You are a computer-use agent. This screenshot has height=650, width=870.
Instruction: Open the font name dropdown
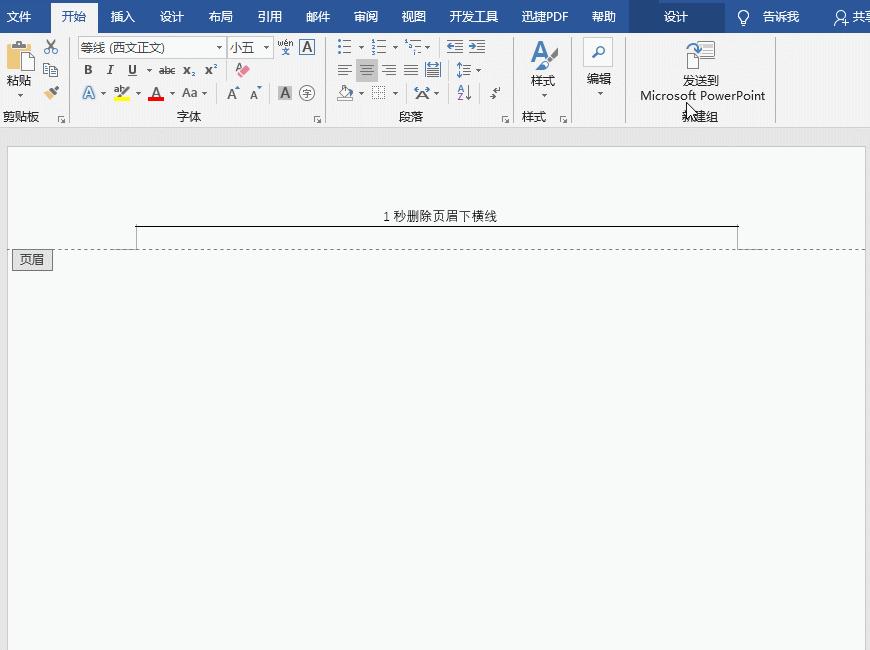pyautogui.click(x=219, y=47)
